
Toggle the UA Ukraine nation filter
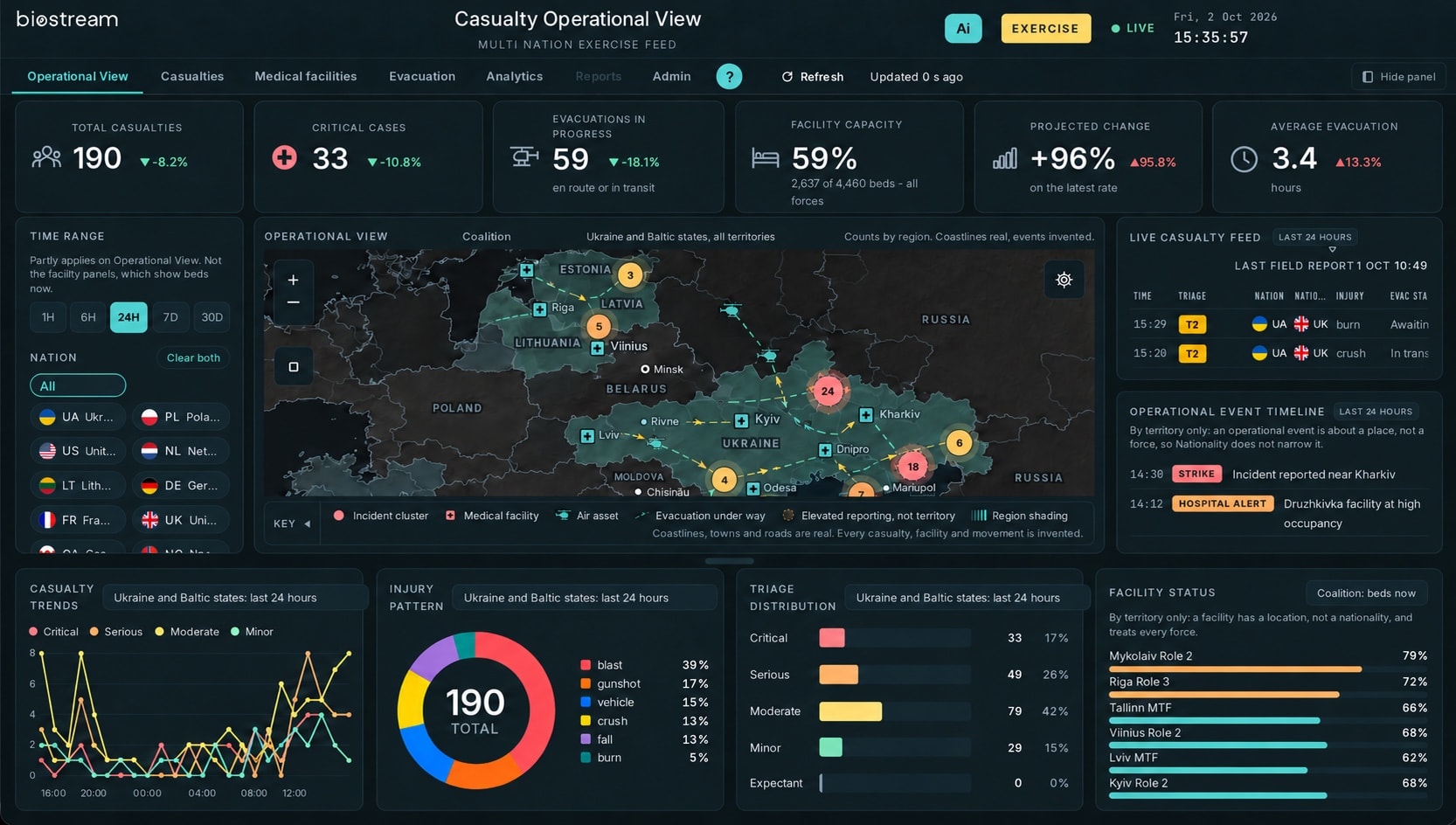point(78,417)
